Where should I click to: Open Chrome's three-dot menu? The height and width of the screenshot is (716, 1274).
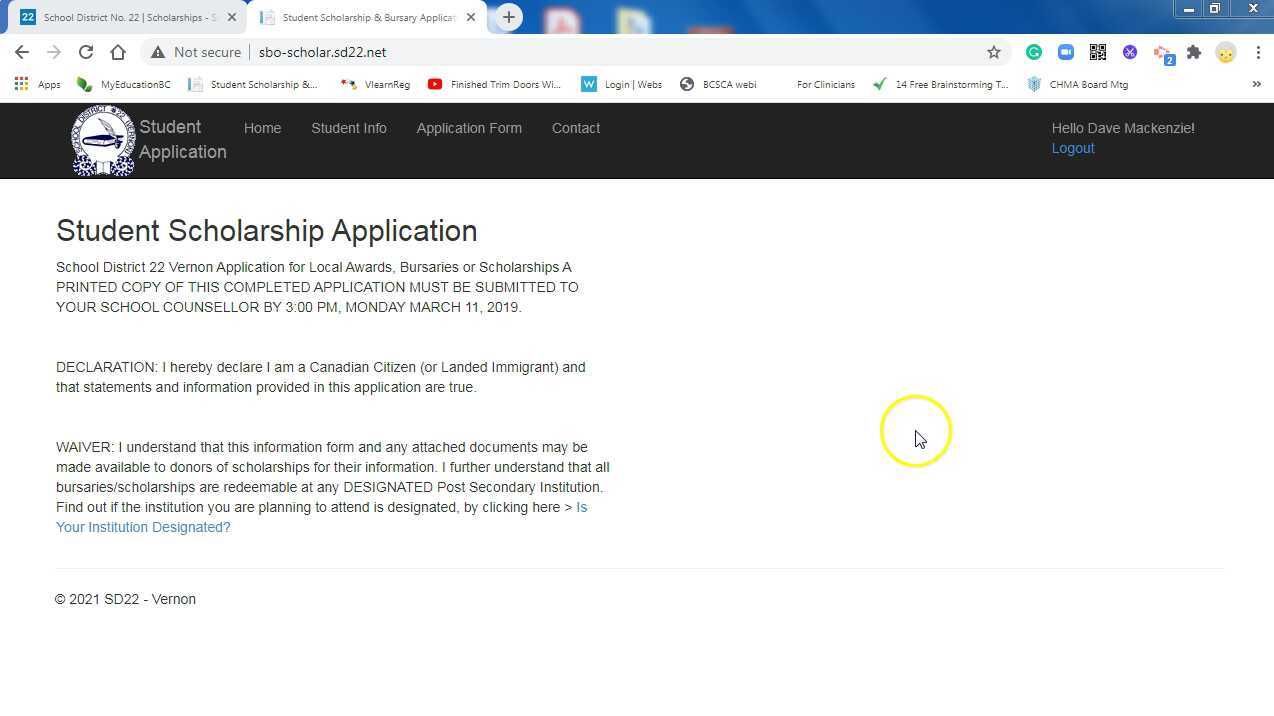[1258, 52]
